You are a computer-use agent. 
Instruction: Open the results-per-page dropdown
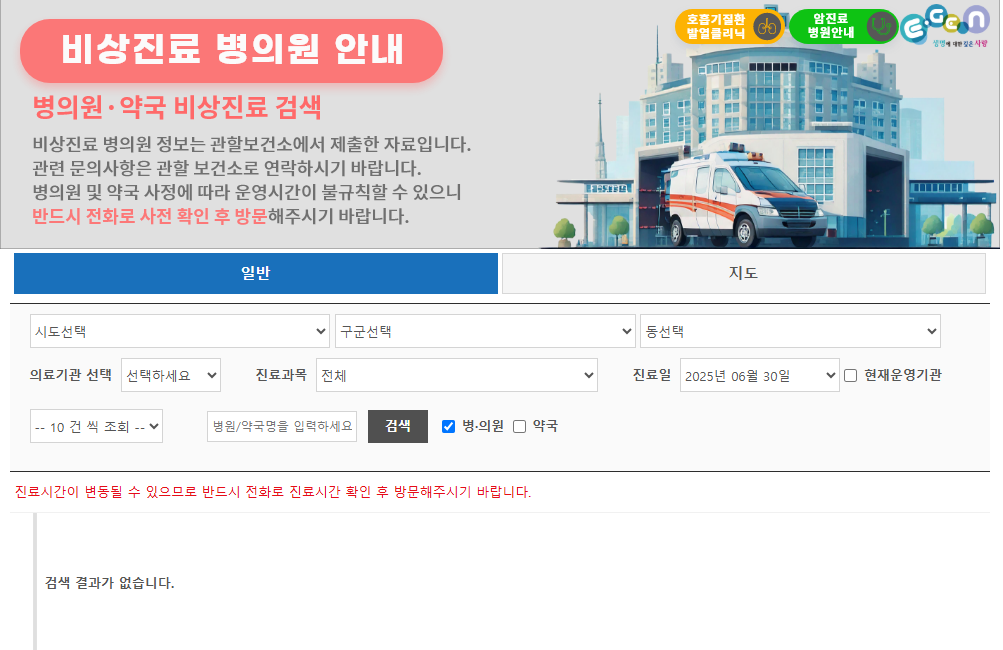(96, 425)
